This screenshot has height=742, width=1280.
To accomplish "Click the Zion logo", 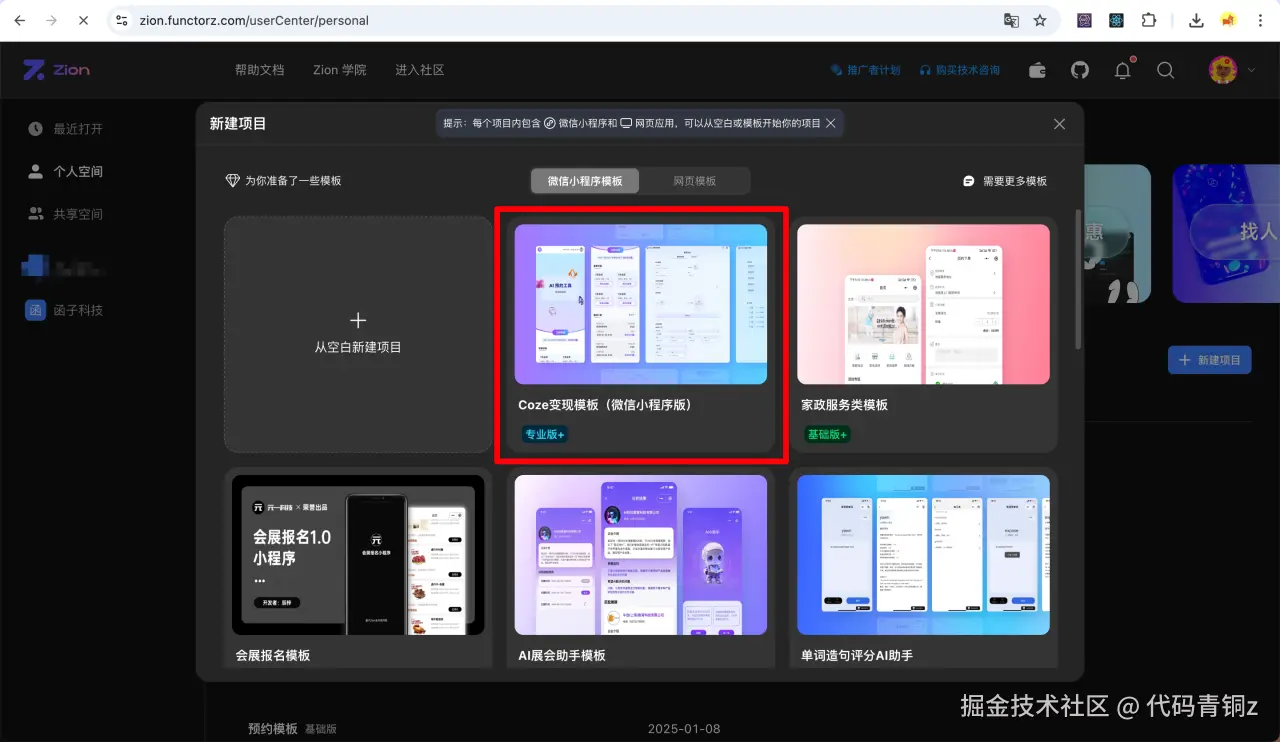I will point(57,70).
